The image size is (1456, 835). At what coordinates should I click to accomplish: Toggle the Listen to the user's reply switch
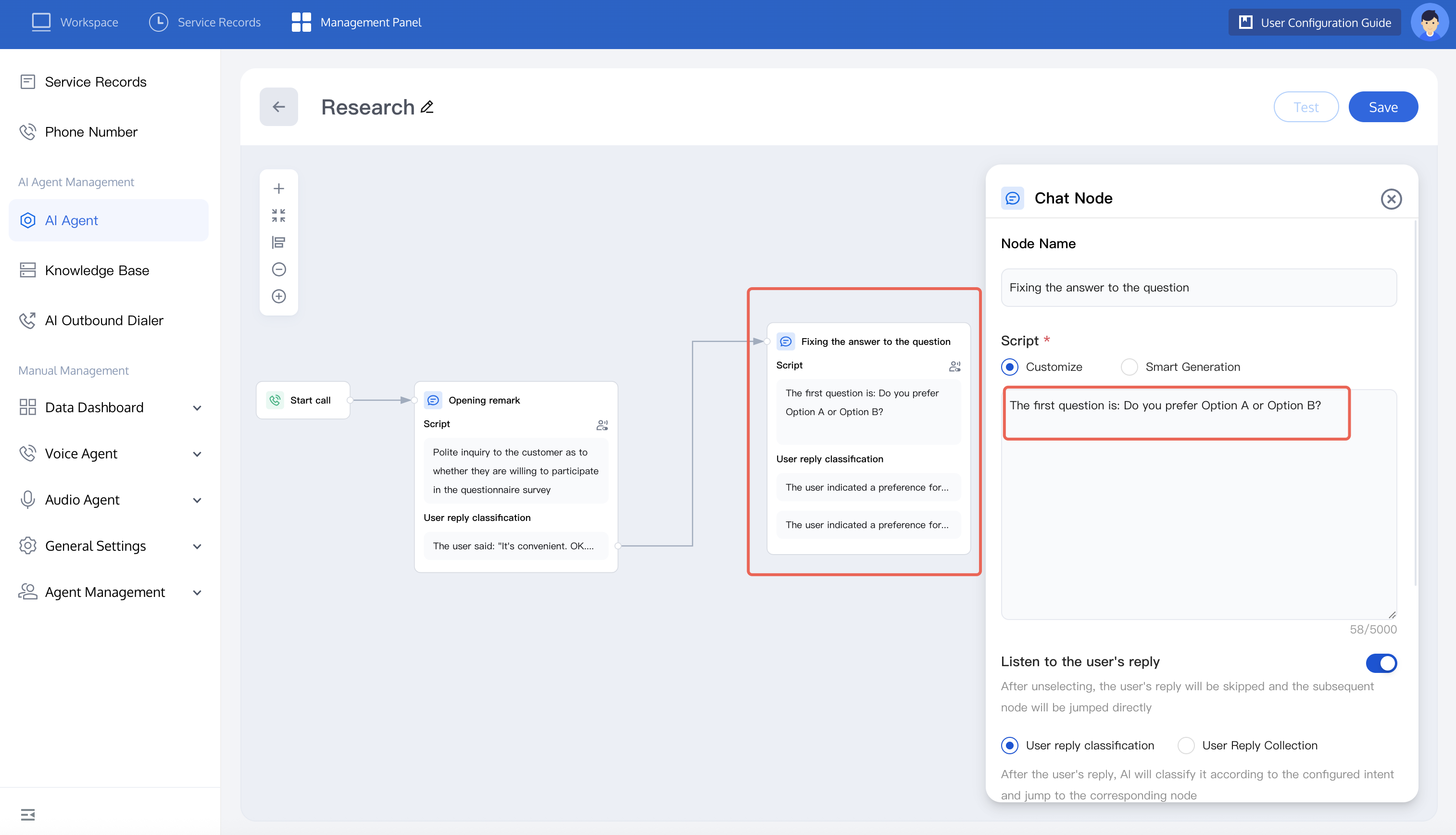[1381, 663]
